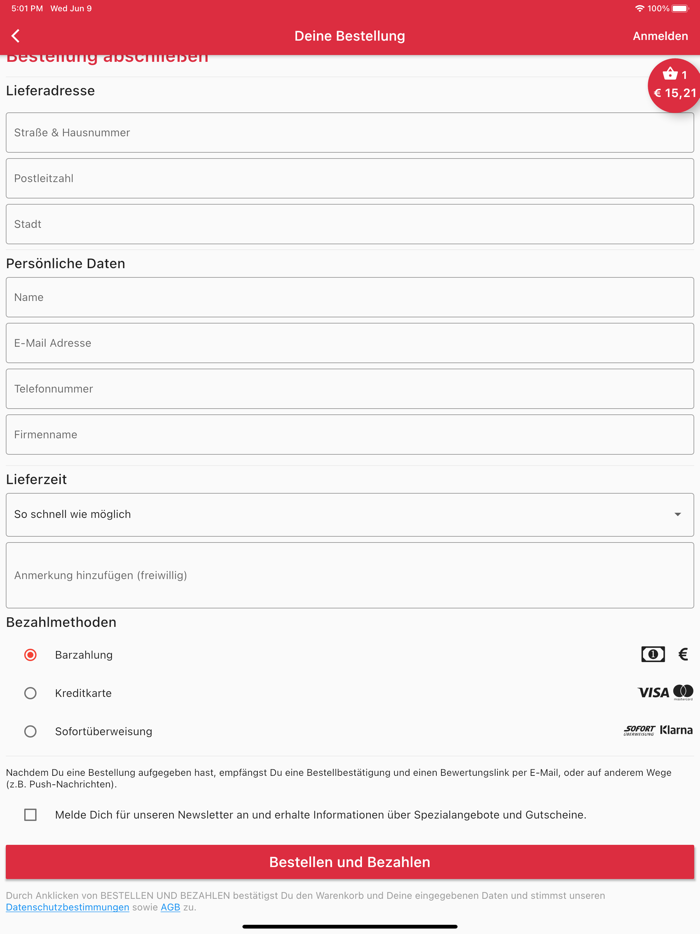Select Sofortüberweisung payment option
The width and height of the screenshot is (700, 934).
[30, 731]
